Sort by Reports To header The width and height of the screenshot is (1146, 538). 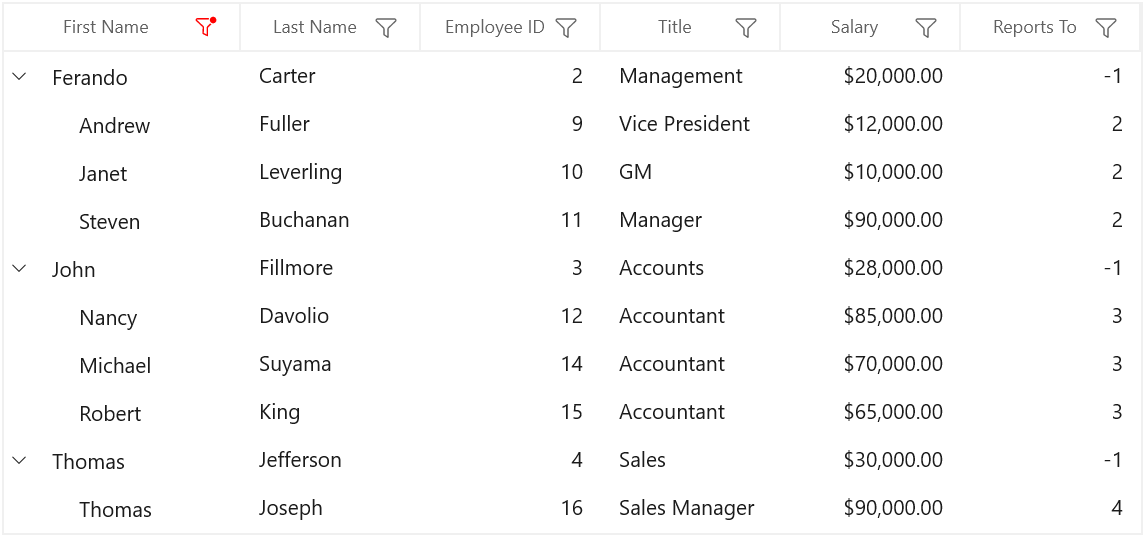pyautogui.click(x=1035, y=28)
